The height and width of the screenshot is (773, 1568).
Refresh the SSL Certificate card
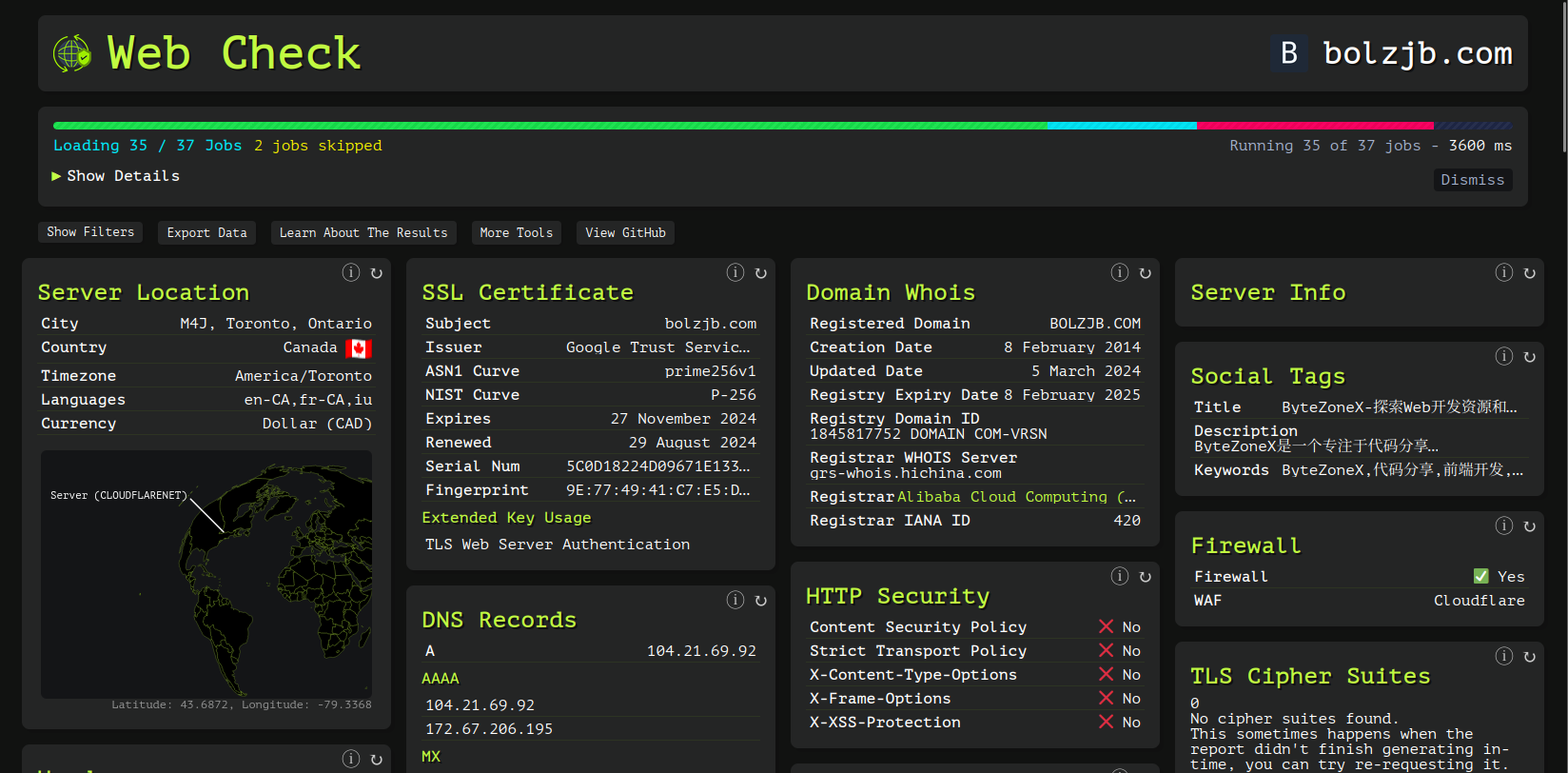(761, 273)
